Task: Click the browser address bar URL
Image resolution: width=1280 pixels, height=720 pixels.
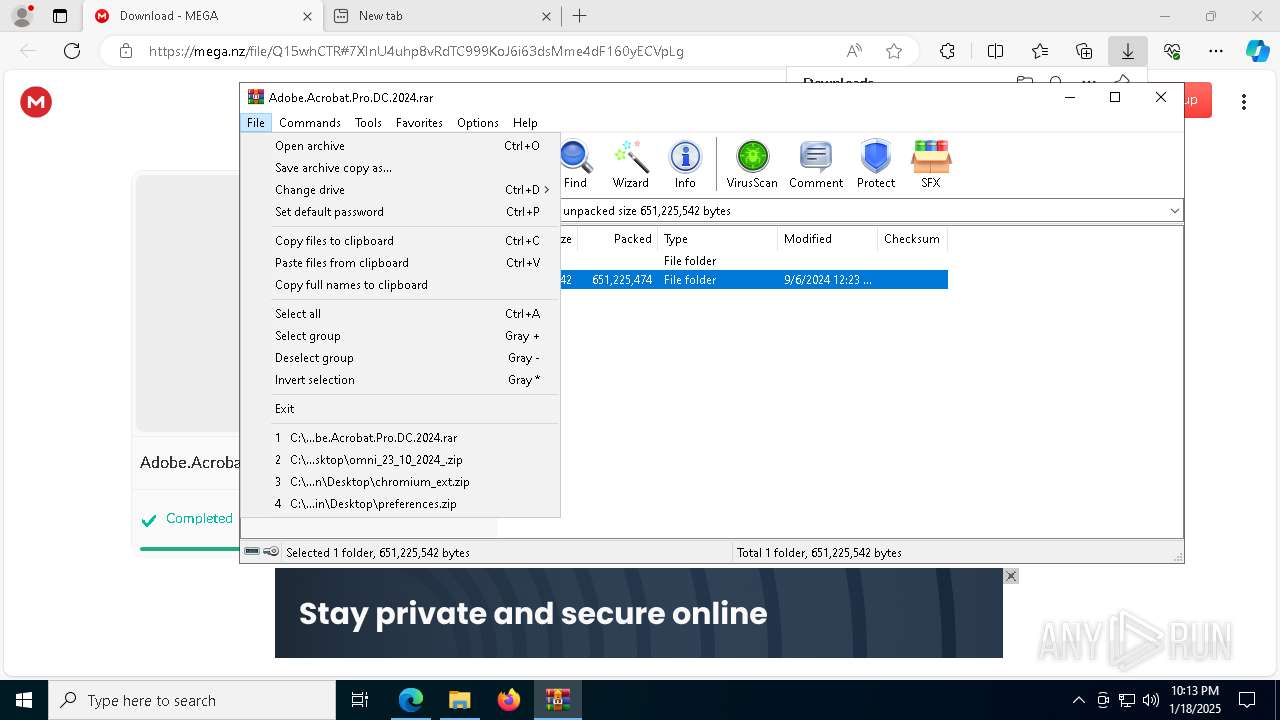Action: coord(416,51)
